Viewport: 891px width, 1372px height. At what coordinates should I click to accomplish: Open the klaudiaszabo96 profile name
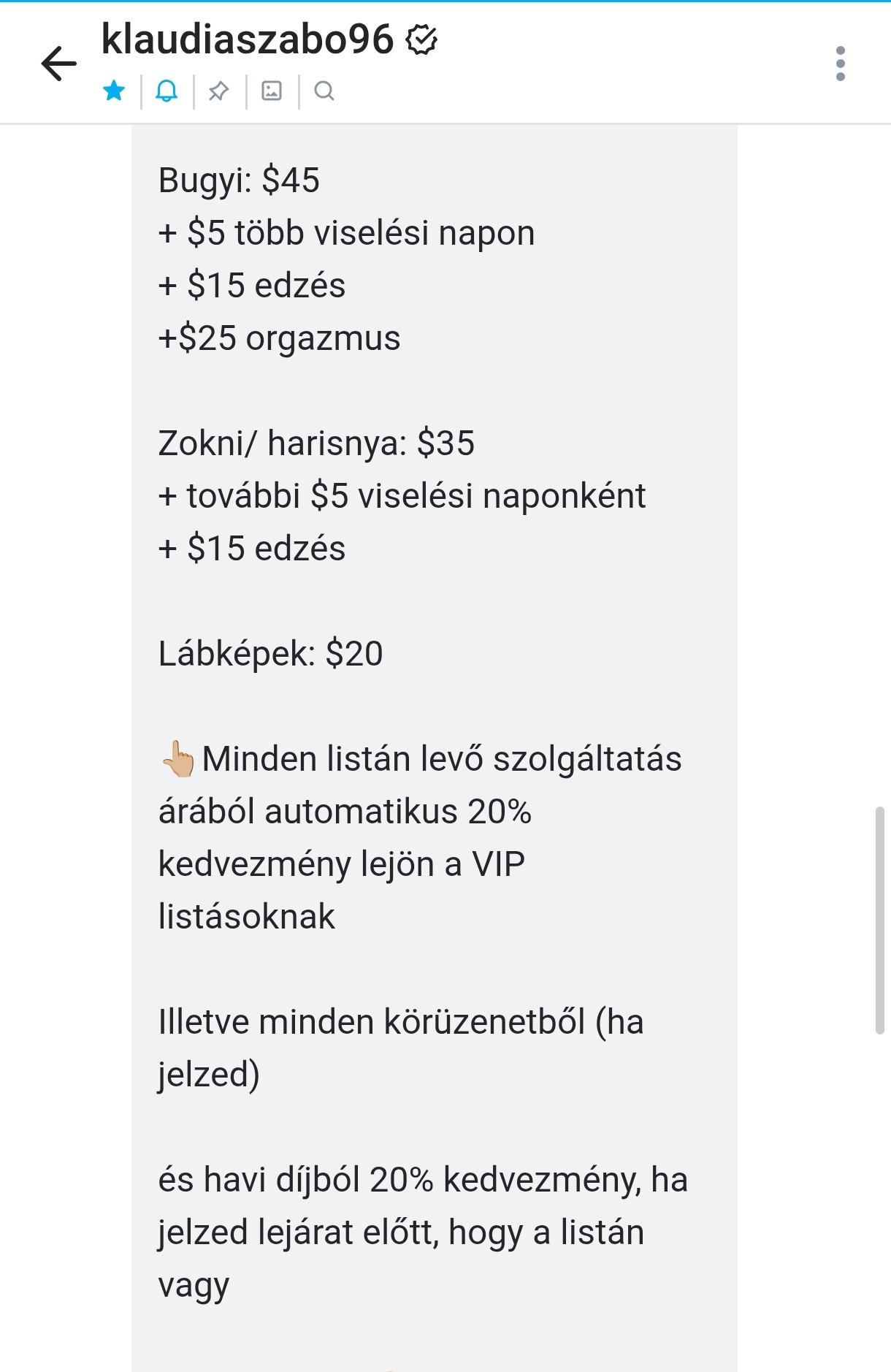[247, 39]
